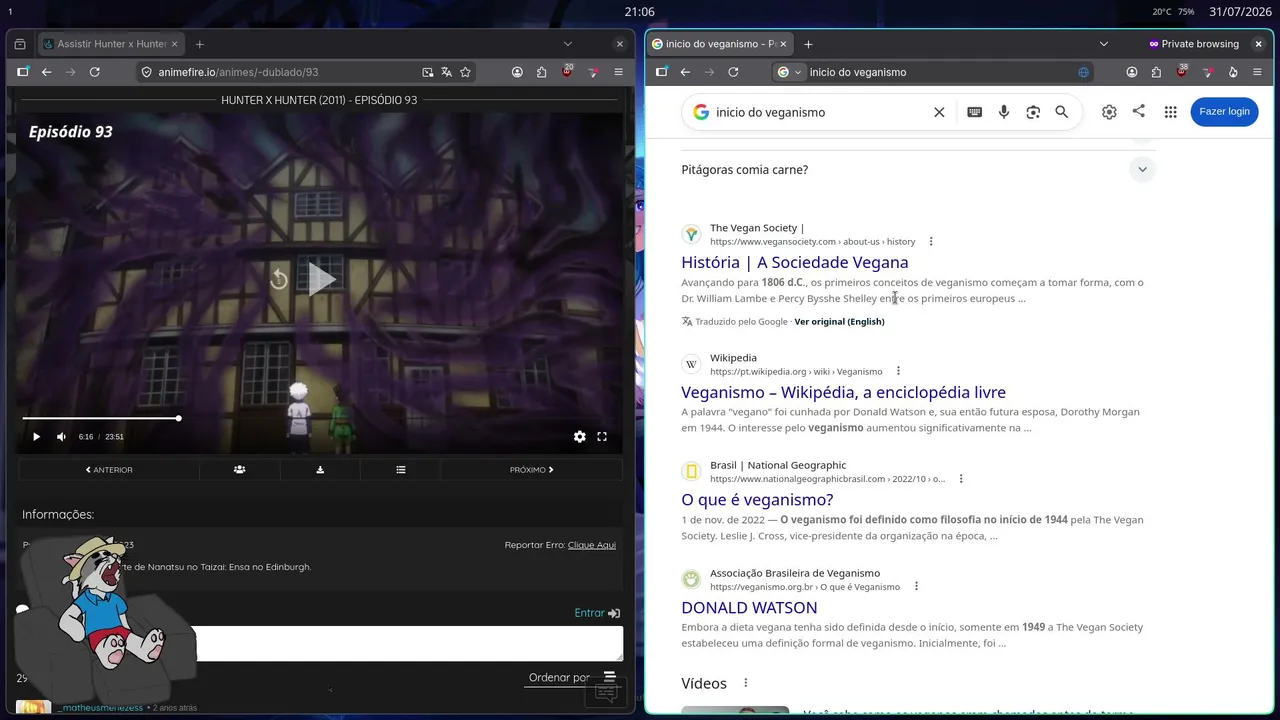
Task: Open the private window hamburger menu
Action: [x=1257, y=72]
